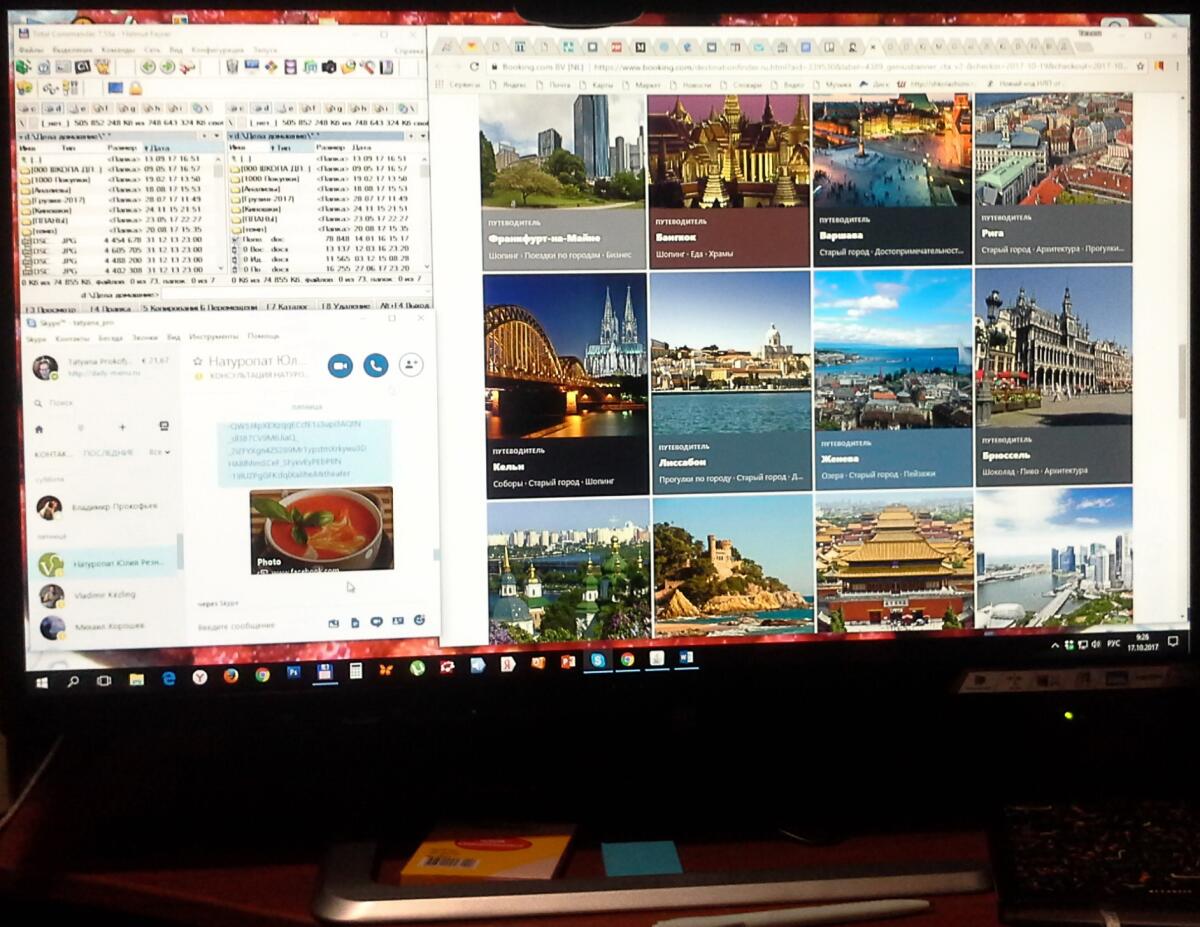Show hidden system tray icons
Screen dimensions: 1200x927
click(x=1054, y=645)
